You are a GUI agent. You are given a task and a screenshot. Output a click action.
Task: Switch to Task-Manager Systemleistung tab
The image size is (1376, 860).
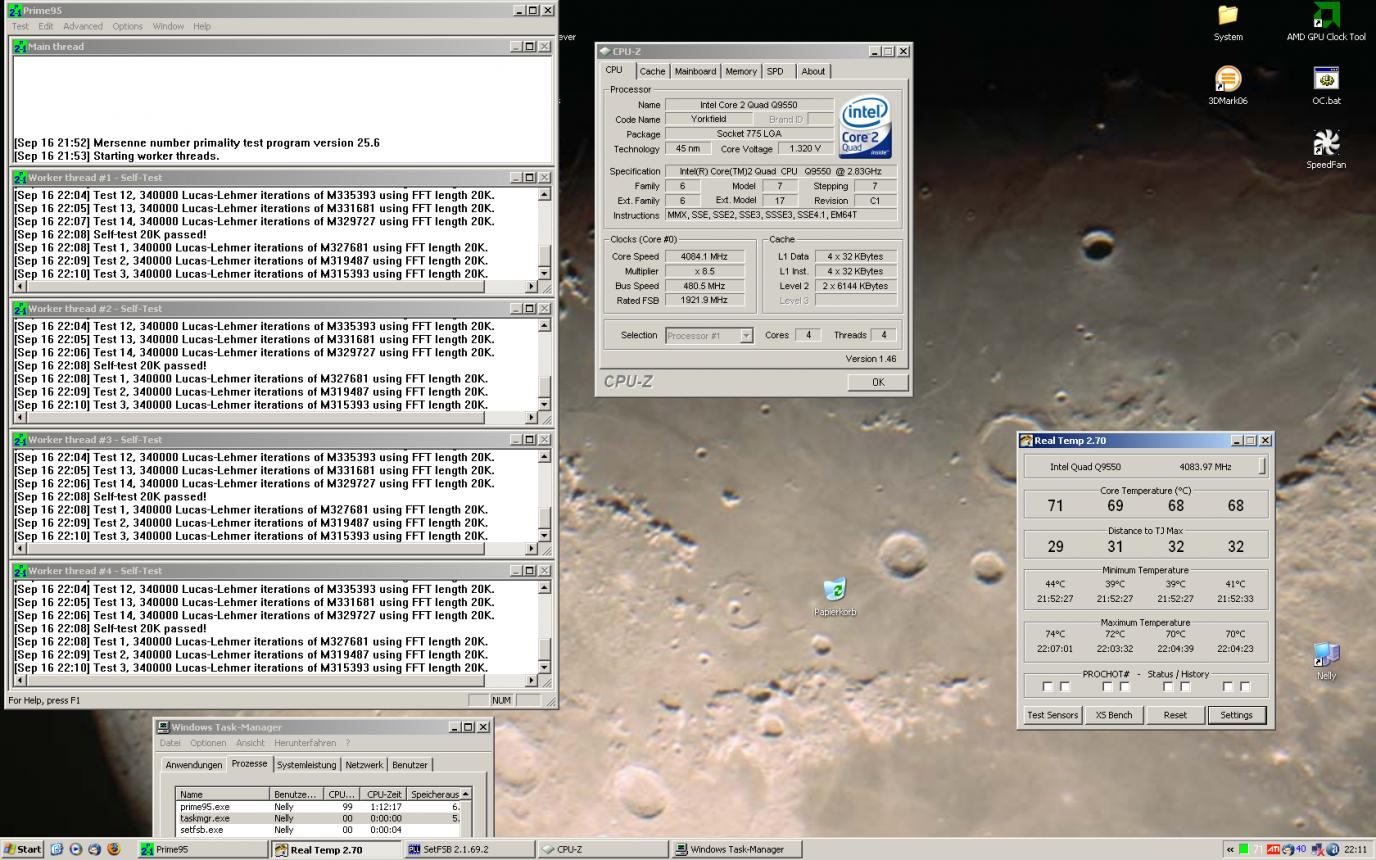click(307, 765)
